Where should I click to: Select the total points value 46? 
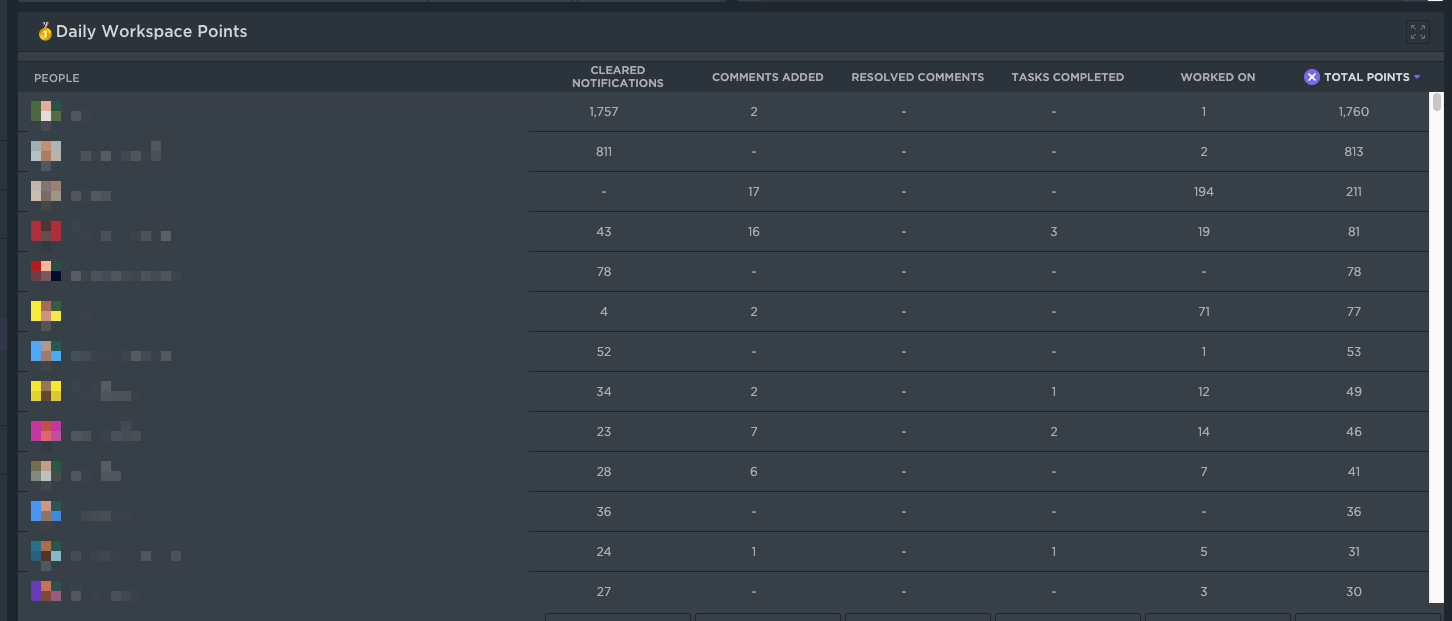coord(1354,432)
